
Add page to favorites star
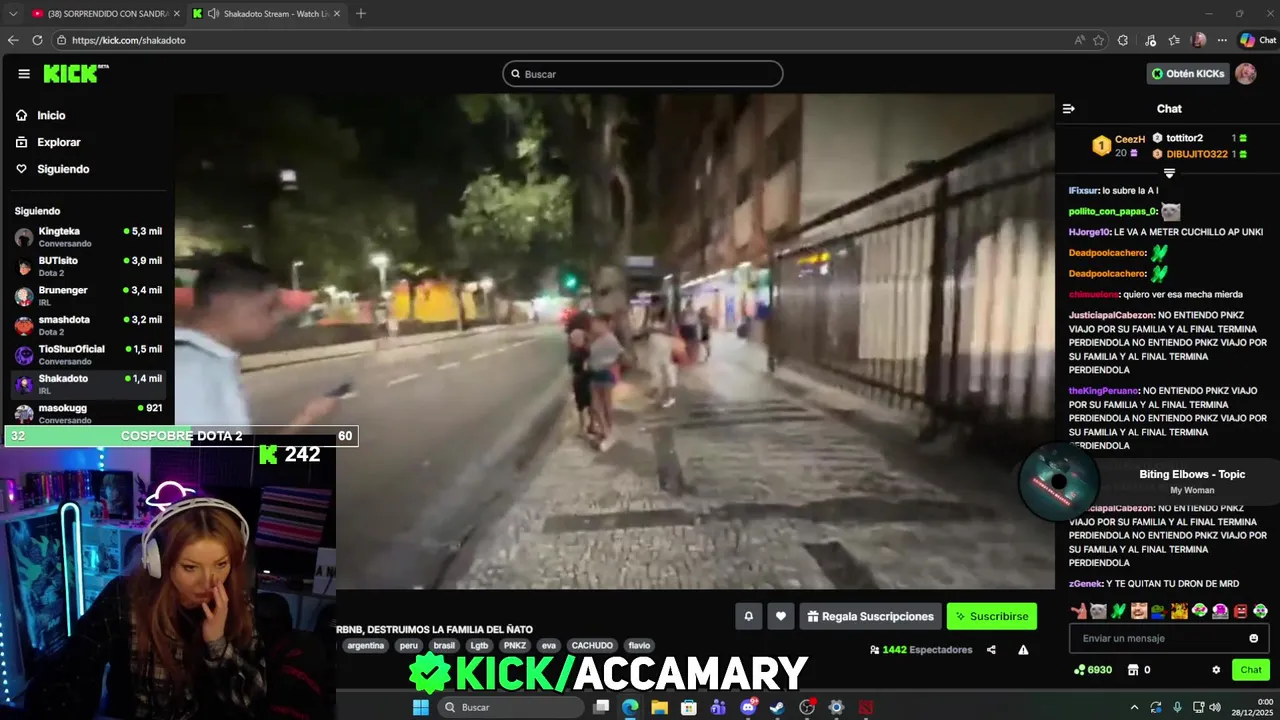1098,40
